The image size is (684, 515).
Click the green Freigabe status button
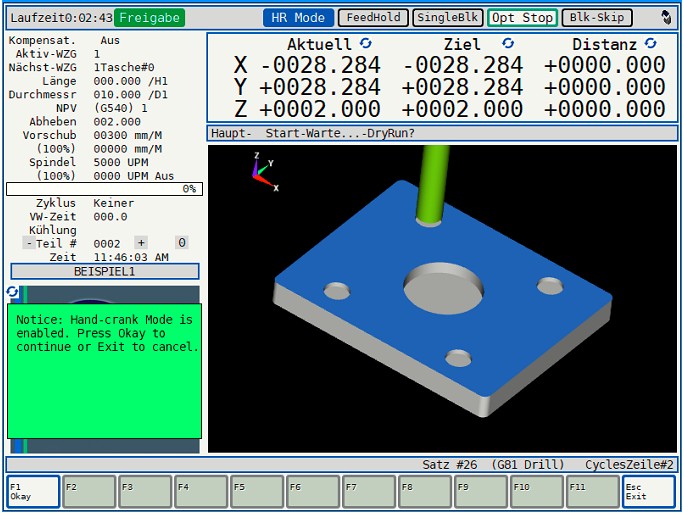pos(150,18)
